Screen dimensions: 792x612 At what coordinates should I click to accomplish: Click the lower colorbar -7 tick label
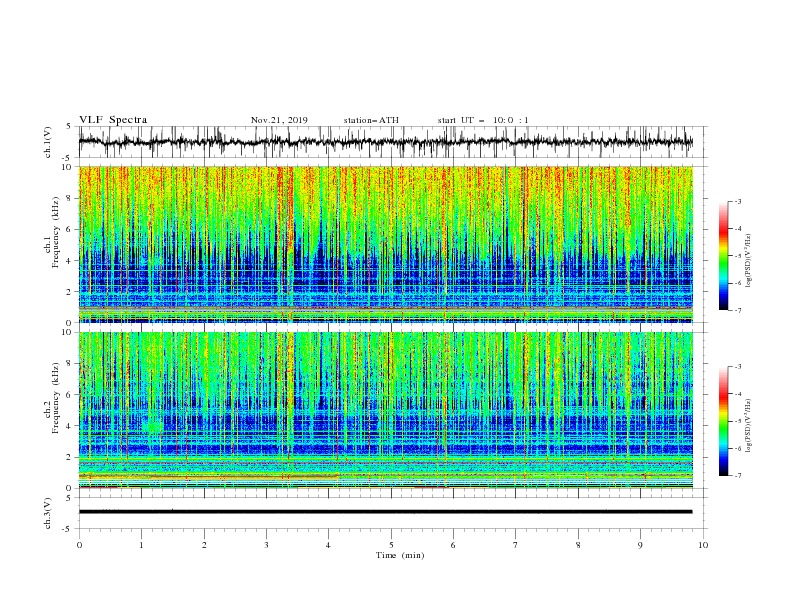click(x=737, y=476)
